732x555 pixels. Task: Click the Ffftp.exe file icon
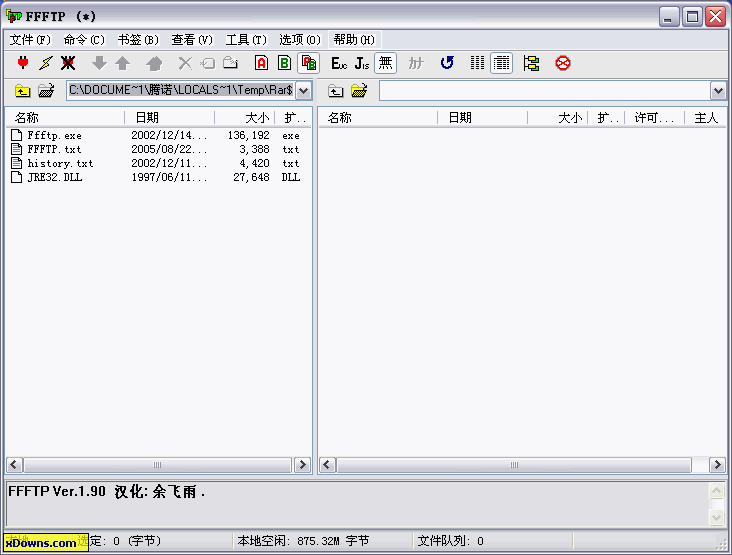[x=17, y=135]
